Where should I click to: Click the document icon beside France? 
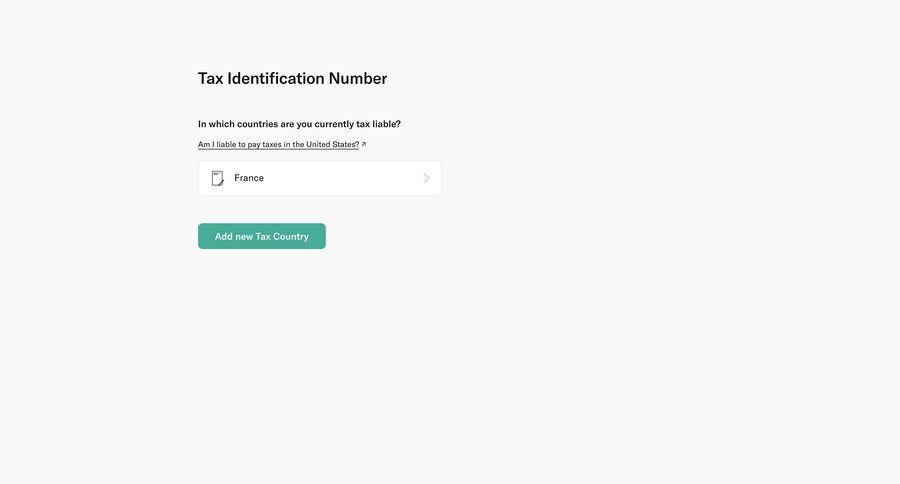pyautogui.click(x=218, y=178)
